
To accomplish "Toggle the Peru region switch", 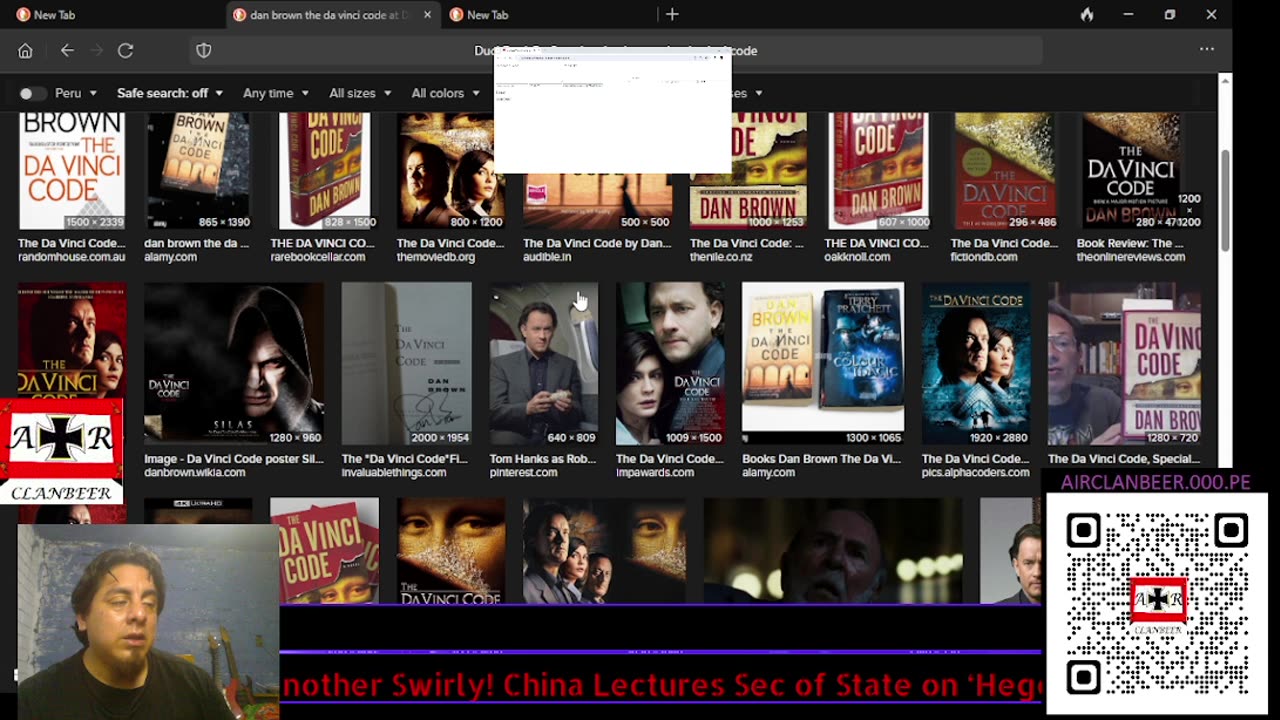I will 33,93.
